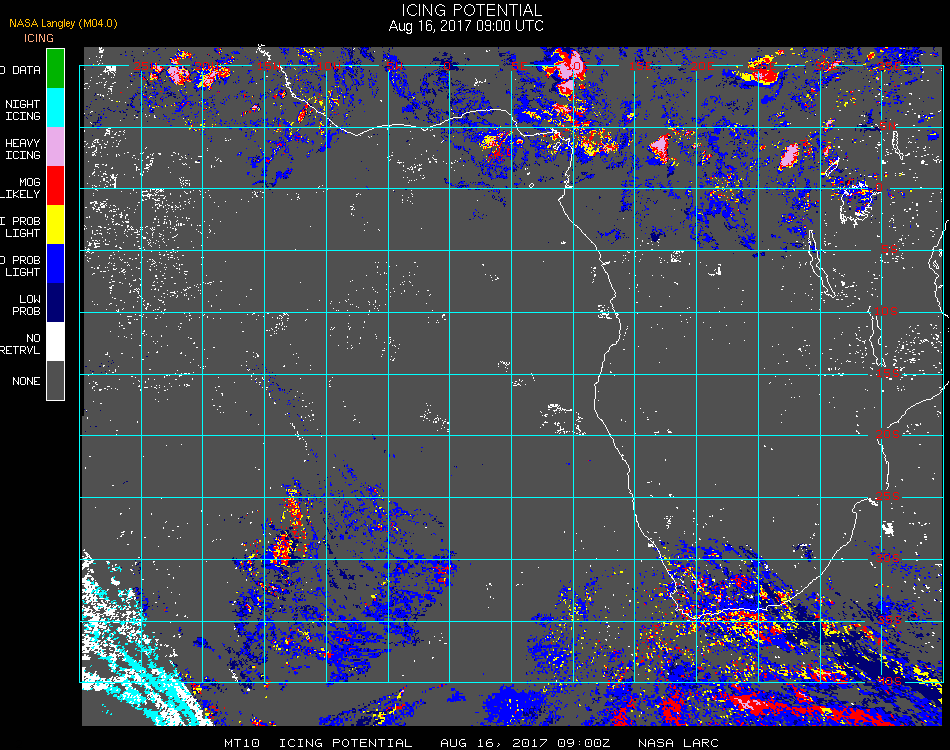Click the gray NONE legend swatch
Image resolution: width=950 pixels, height=750 pixels.
point(55,380)
